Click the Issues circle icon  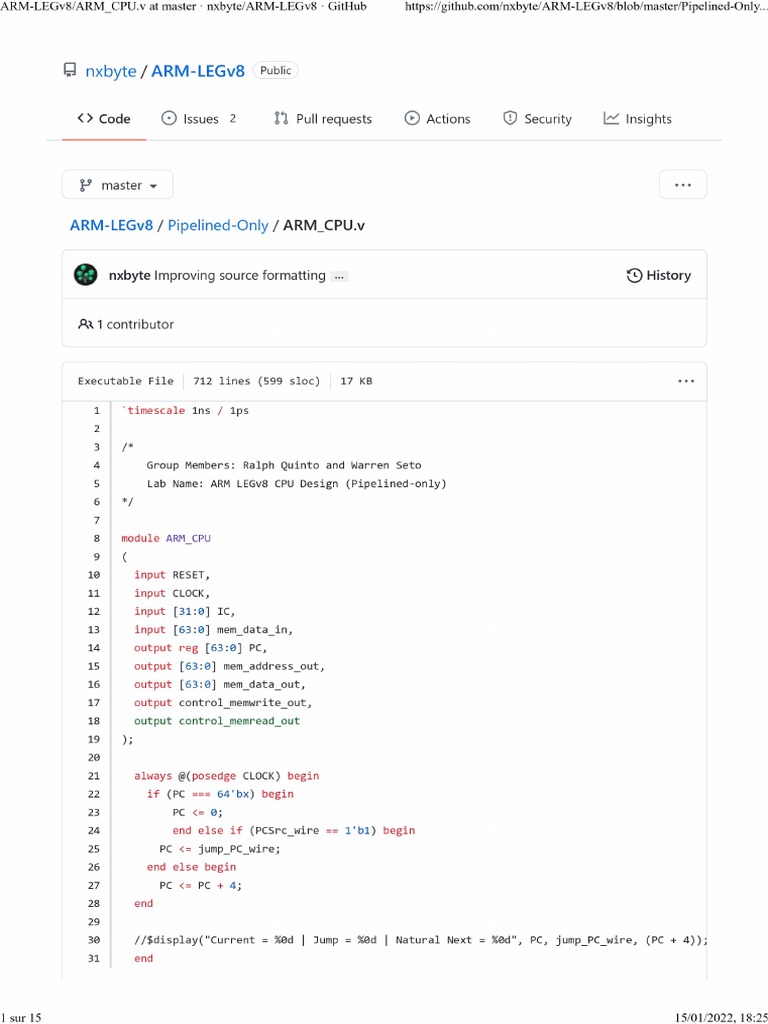tap(169, 118)
